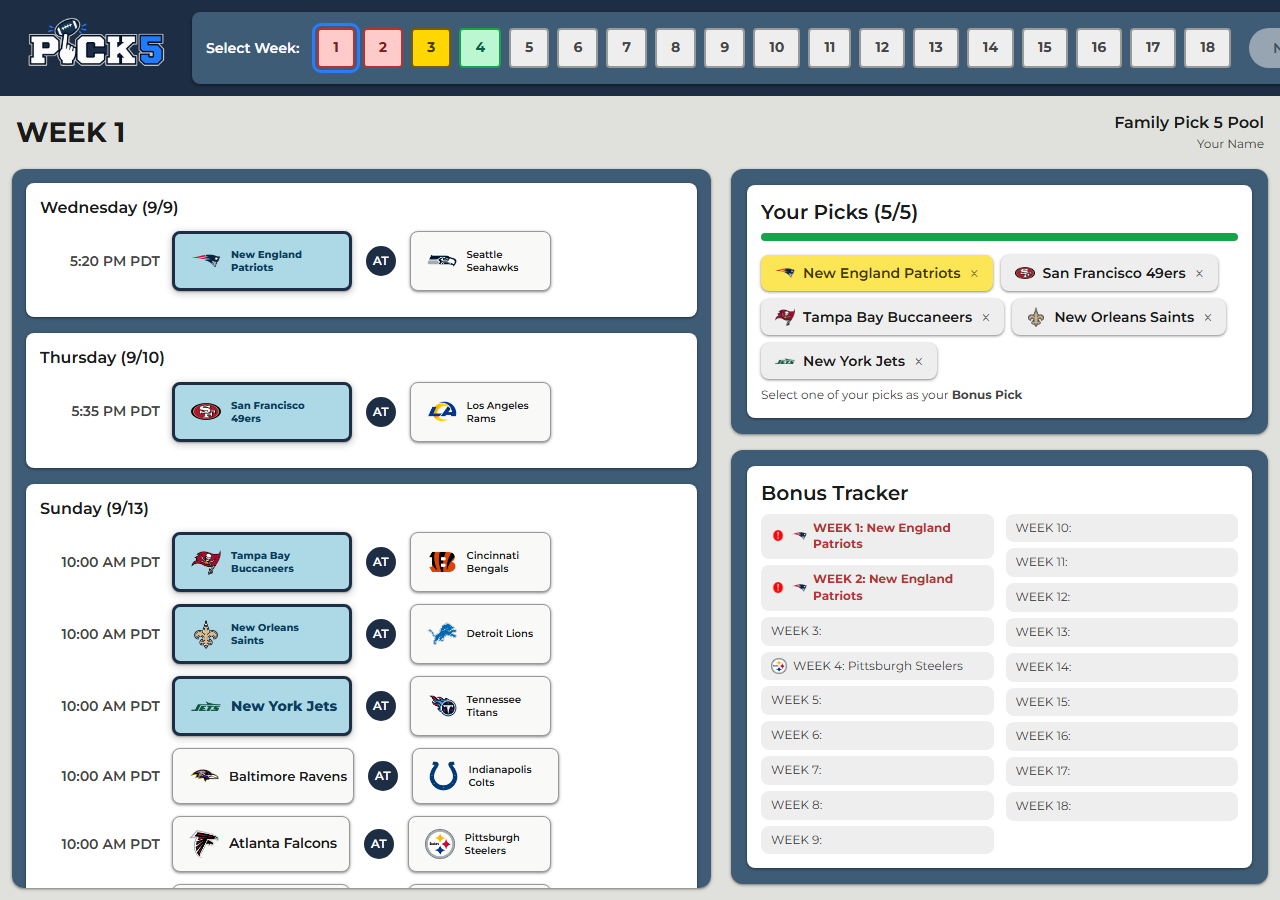Remove San Francisco 49ers from Your Picks
Image resolution: width=1280 pixels, height=900 pixels.
pyautogui.click(x=1200, y=273)
